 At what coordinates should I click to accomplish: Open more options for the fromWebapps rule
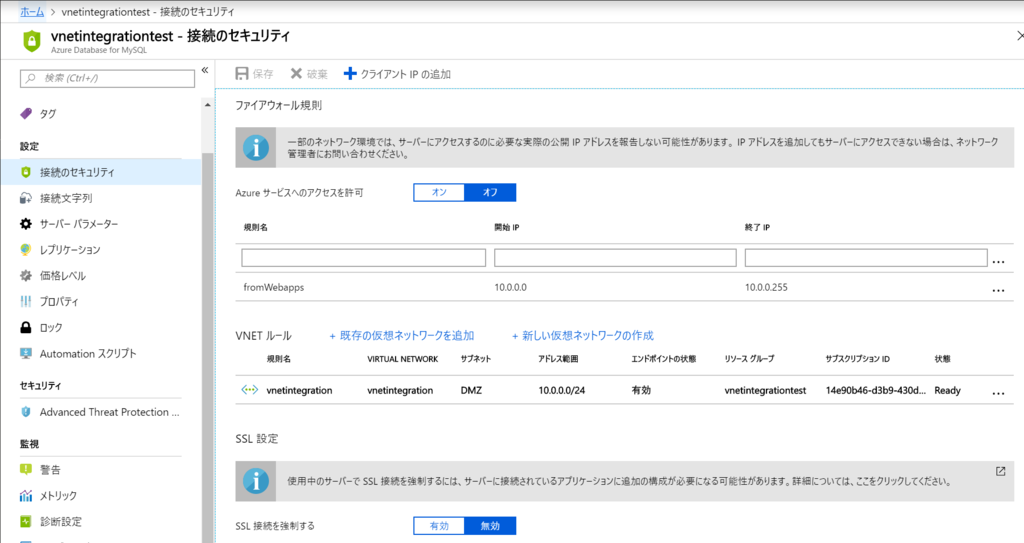click(x=998, y=290)
